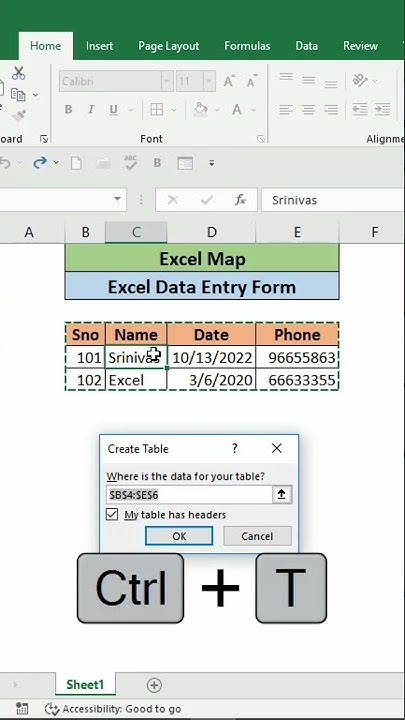The image size is (405, 720).
Task: Click Insert Function fx icon
Action: click(x=240, y=200)
